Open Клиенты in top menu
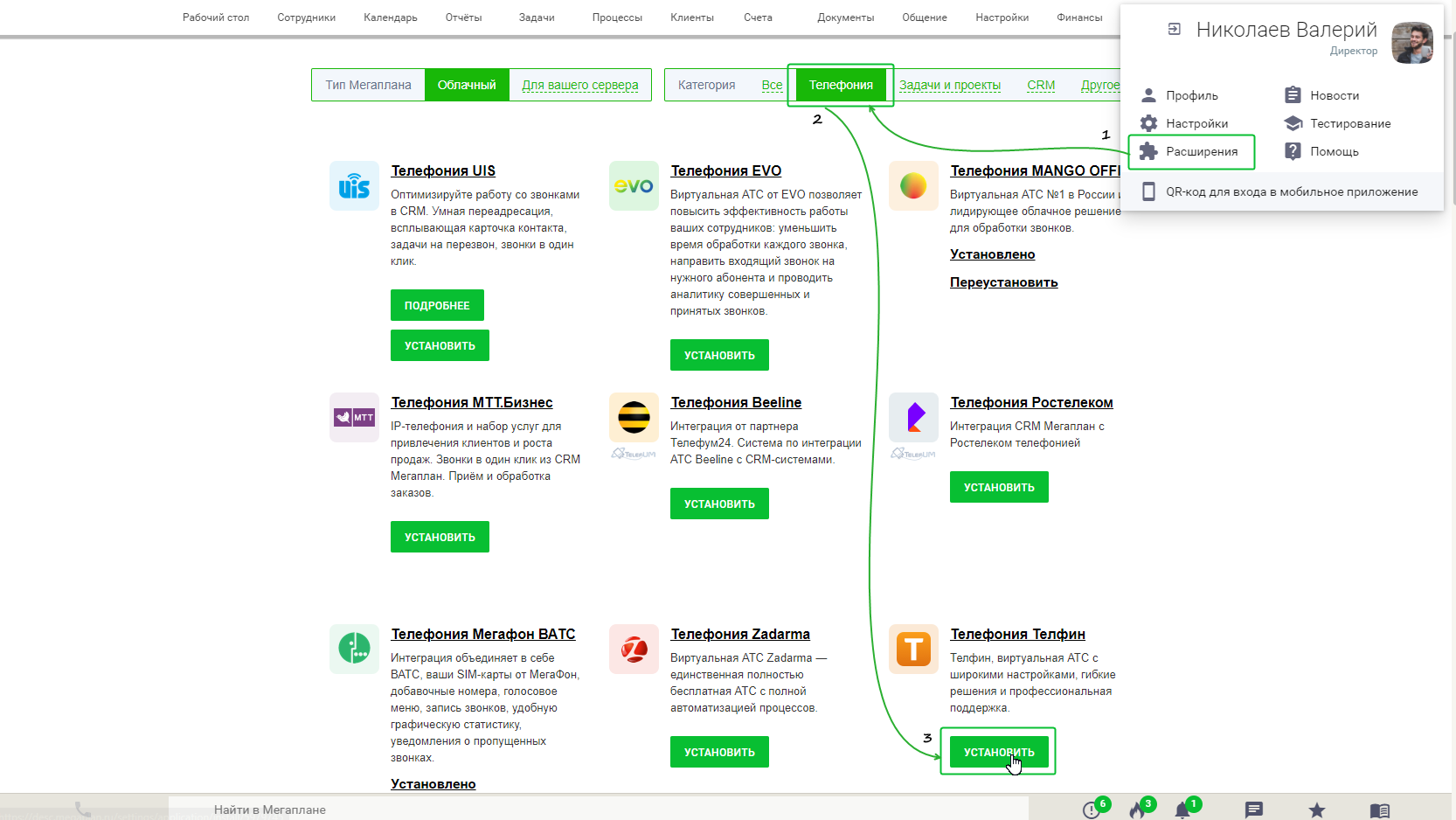Viewport: 1456px width, 820px height. tap(692, 17)
